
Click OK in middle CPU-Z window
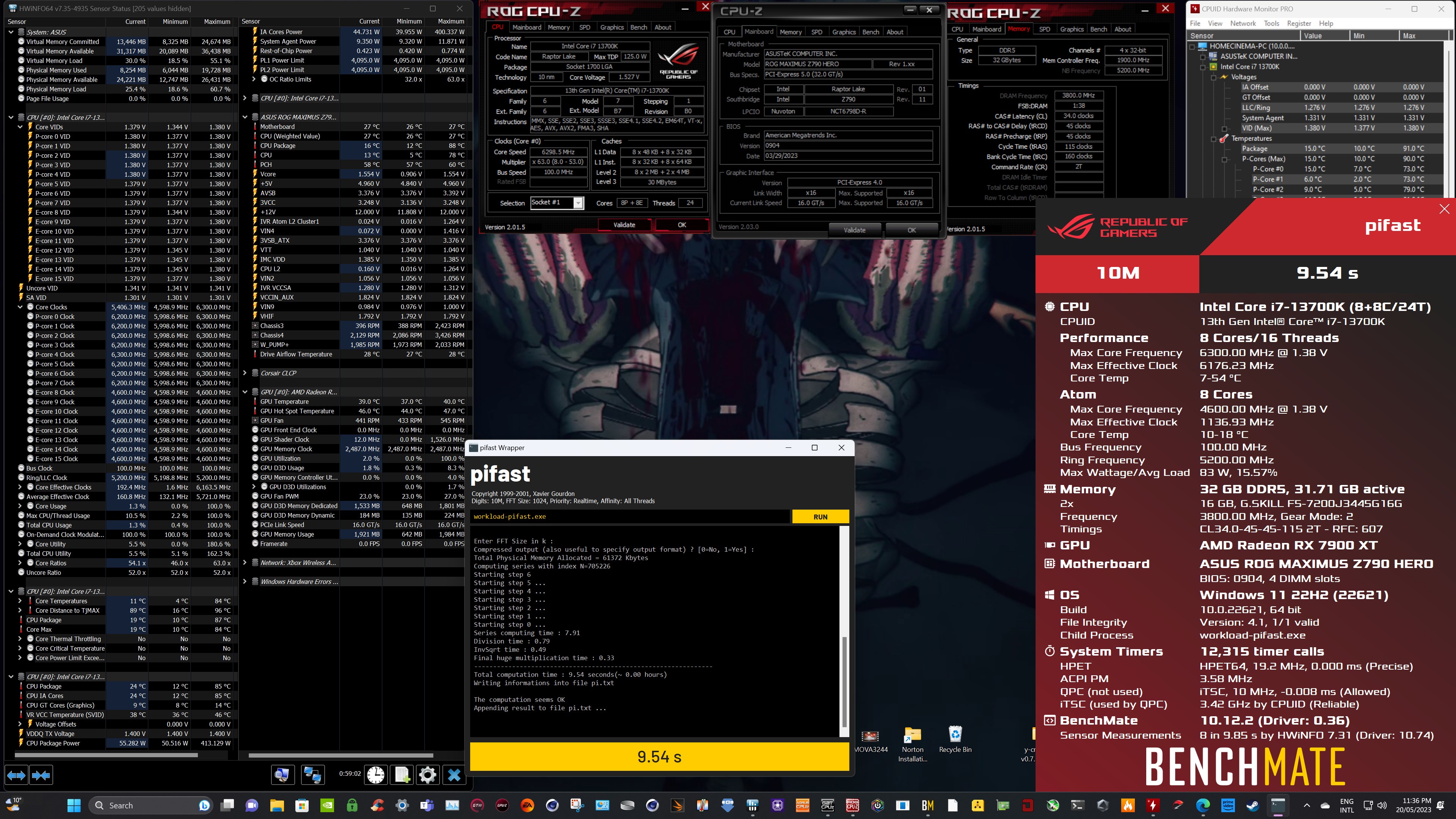pos(911,230)
